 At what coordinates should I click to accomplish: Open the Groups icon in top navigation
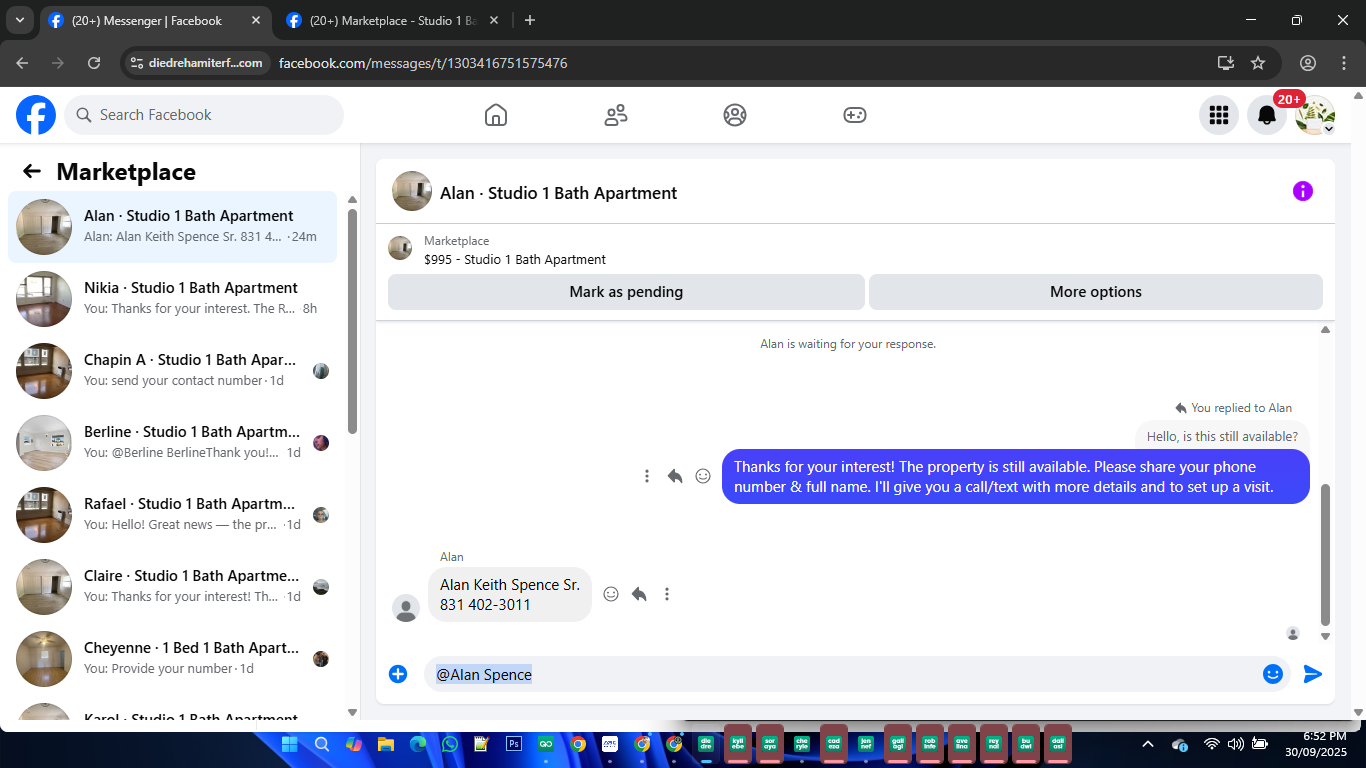pos(735,115)
